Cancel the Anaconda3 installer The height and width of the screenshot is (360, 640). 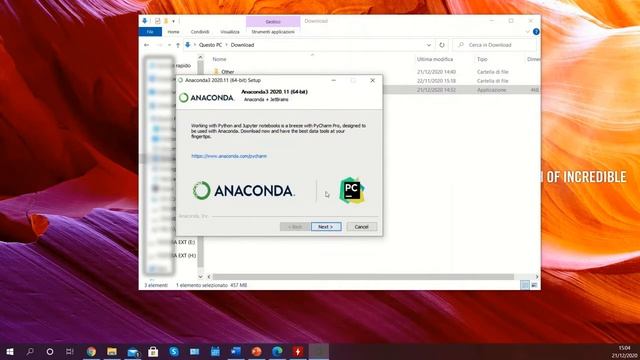pyautogui.click(x=361, y=227)
